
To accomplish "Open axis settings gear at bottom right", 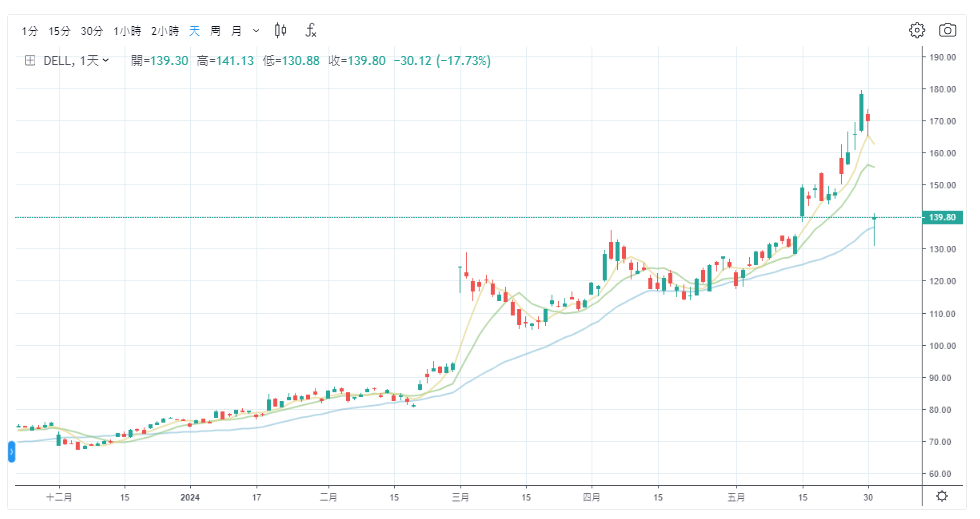I will point(942,496).
